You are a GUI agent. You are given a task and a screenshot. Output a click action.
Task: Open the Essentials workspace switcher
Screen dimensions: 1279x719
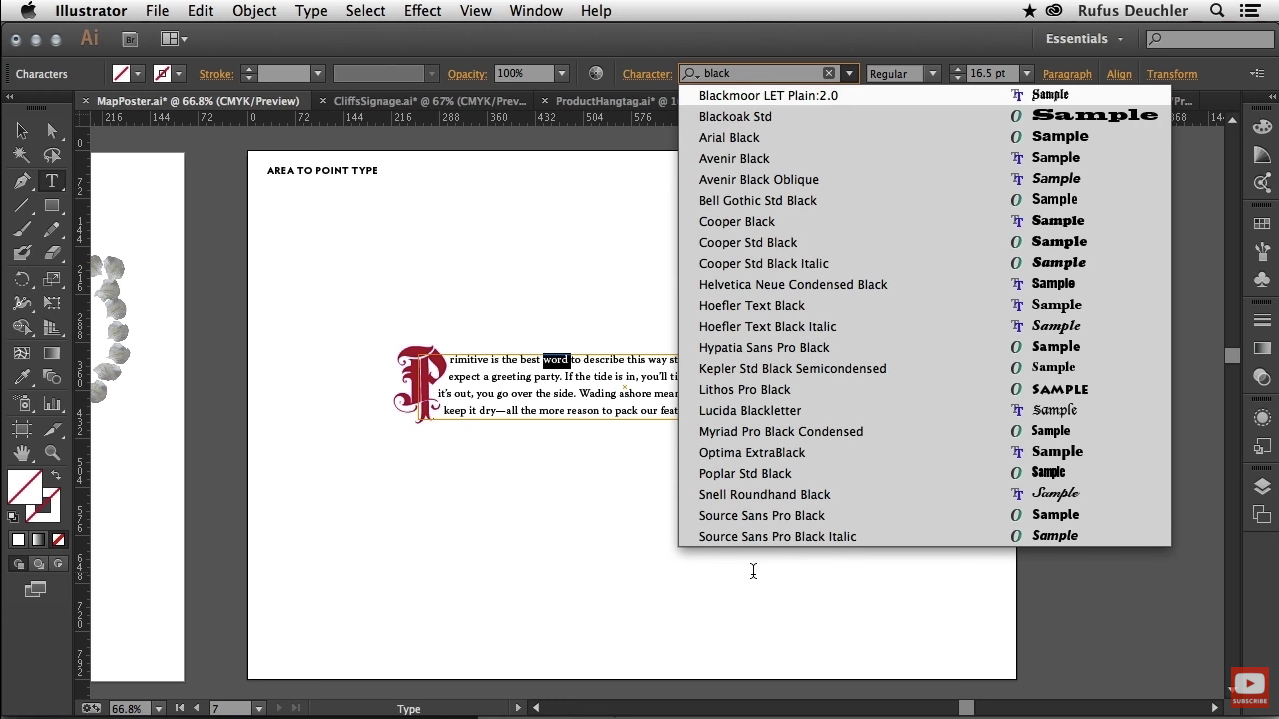tap(1085, 39)
